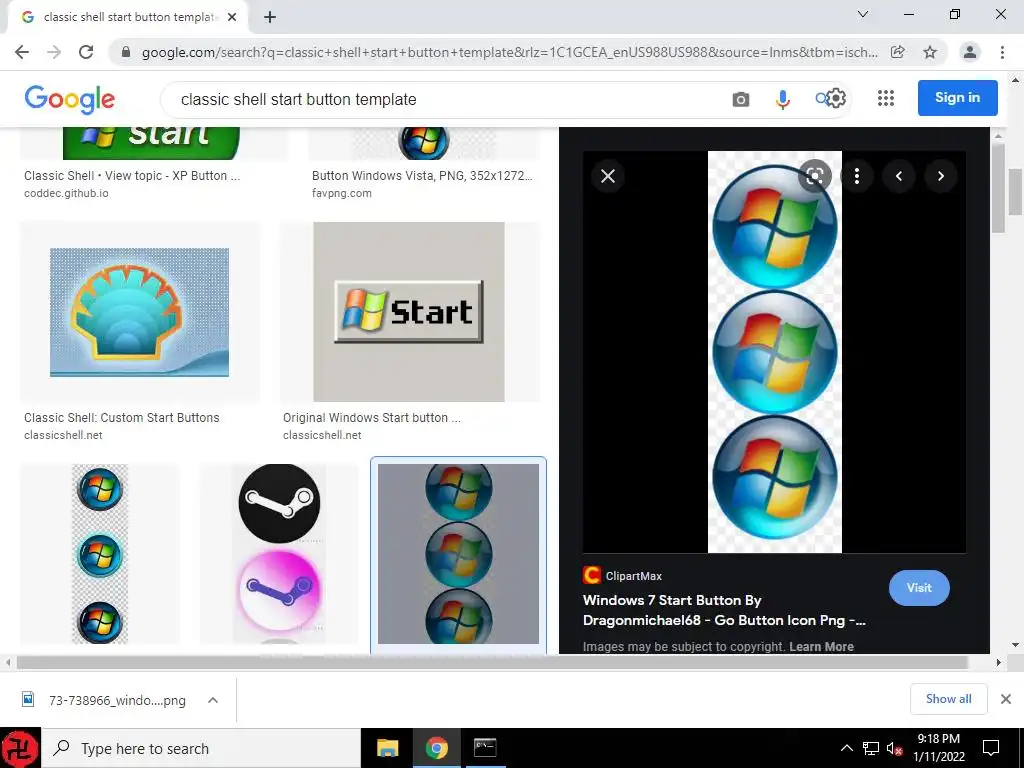Bookmark this page with the star icon

(x=930, y=52)
